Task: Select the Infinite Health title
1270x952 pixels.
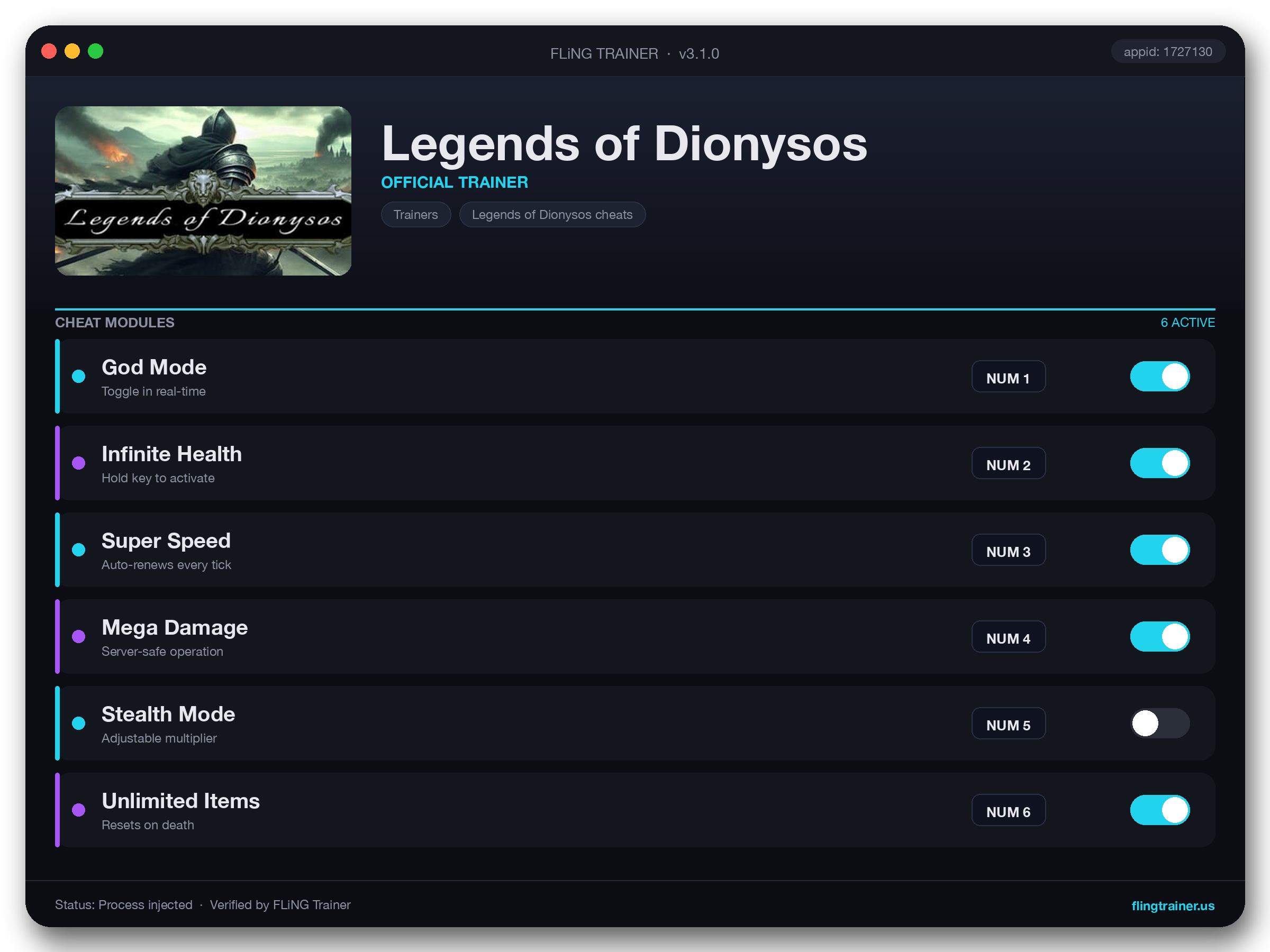Action: point(171,454)
